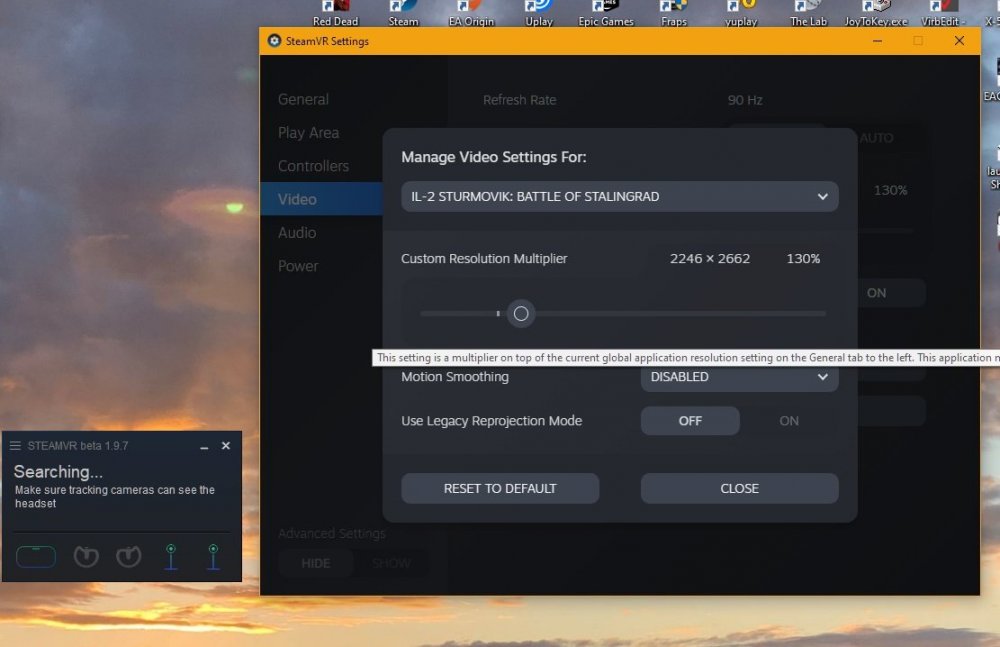Select the headset status icon
Viewport: 1000px width, 647px height.
point(36,556)
